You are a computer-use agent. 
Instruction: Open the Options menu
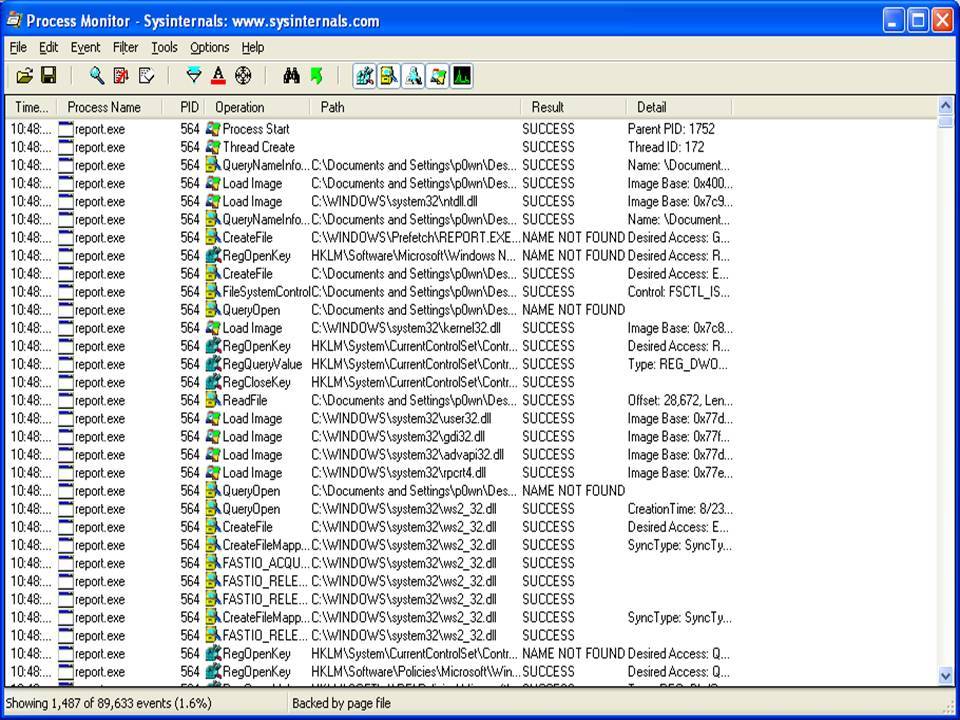tap(209, 47)
